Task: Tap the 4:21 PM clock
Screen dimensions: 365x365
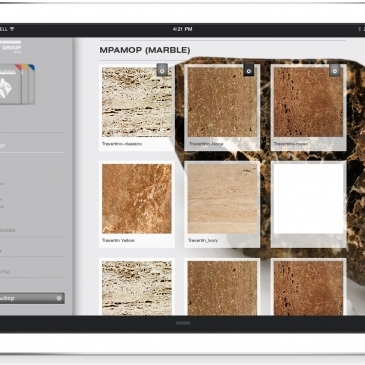Action: pyautogui.click(x=182, y=29)
